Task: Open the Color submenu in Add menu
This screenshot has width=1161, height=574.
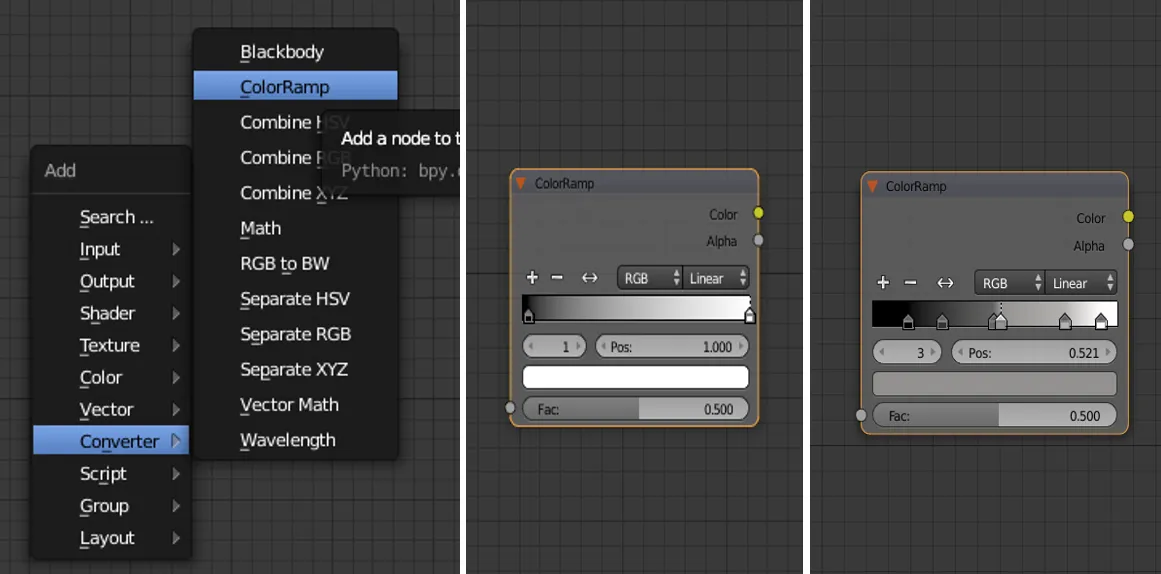Action: tap(111, 377)
